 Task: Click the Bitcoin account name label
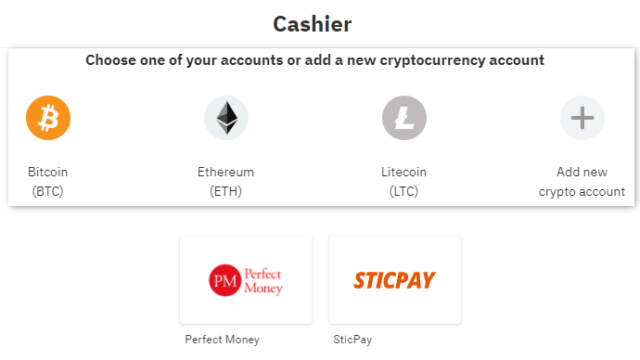click(x=48, y=172)
